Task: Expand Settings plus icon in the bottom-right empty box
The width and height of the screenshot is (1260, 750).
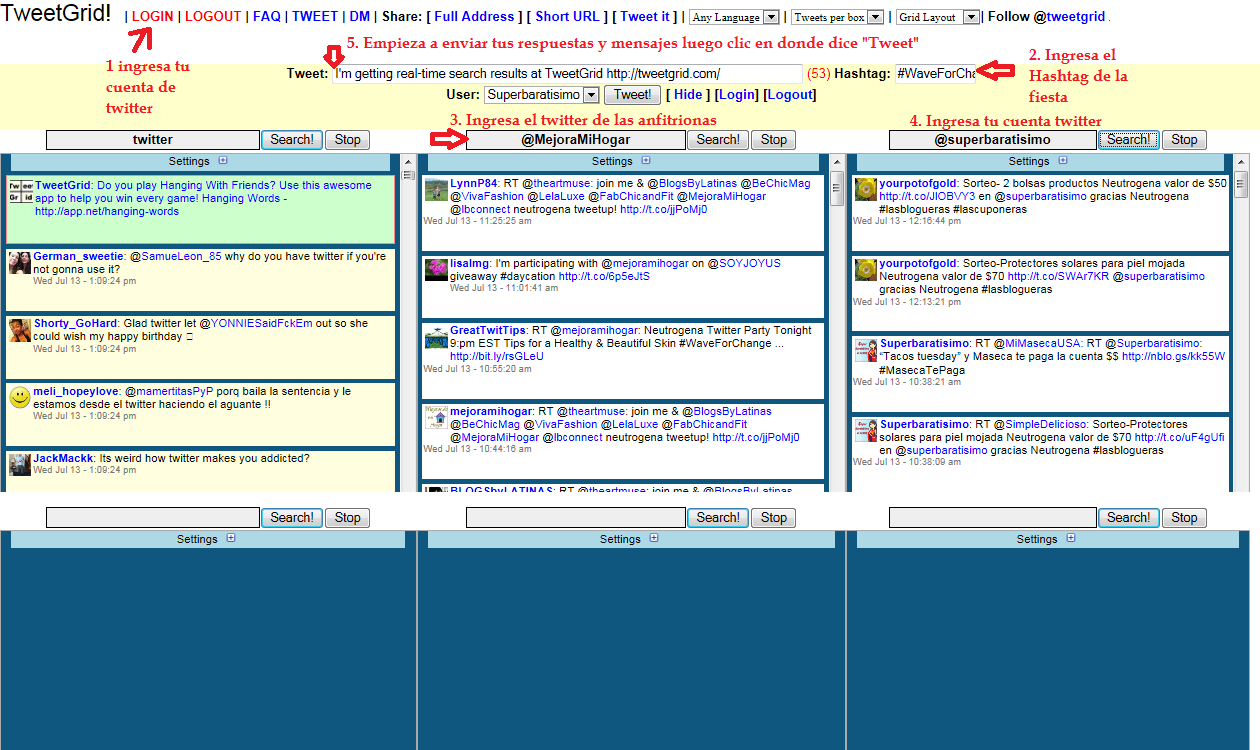Action: (1071, 538)
